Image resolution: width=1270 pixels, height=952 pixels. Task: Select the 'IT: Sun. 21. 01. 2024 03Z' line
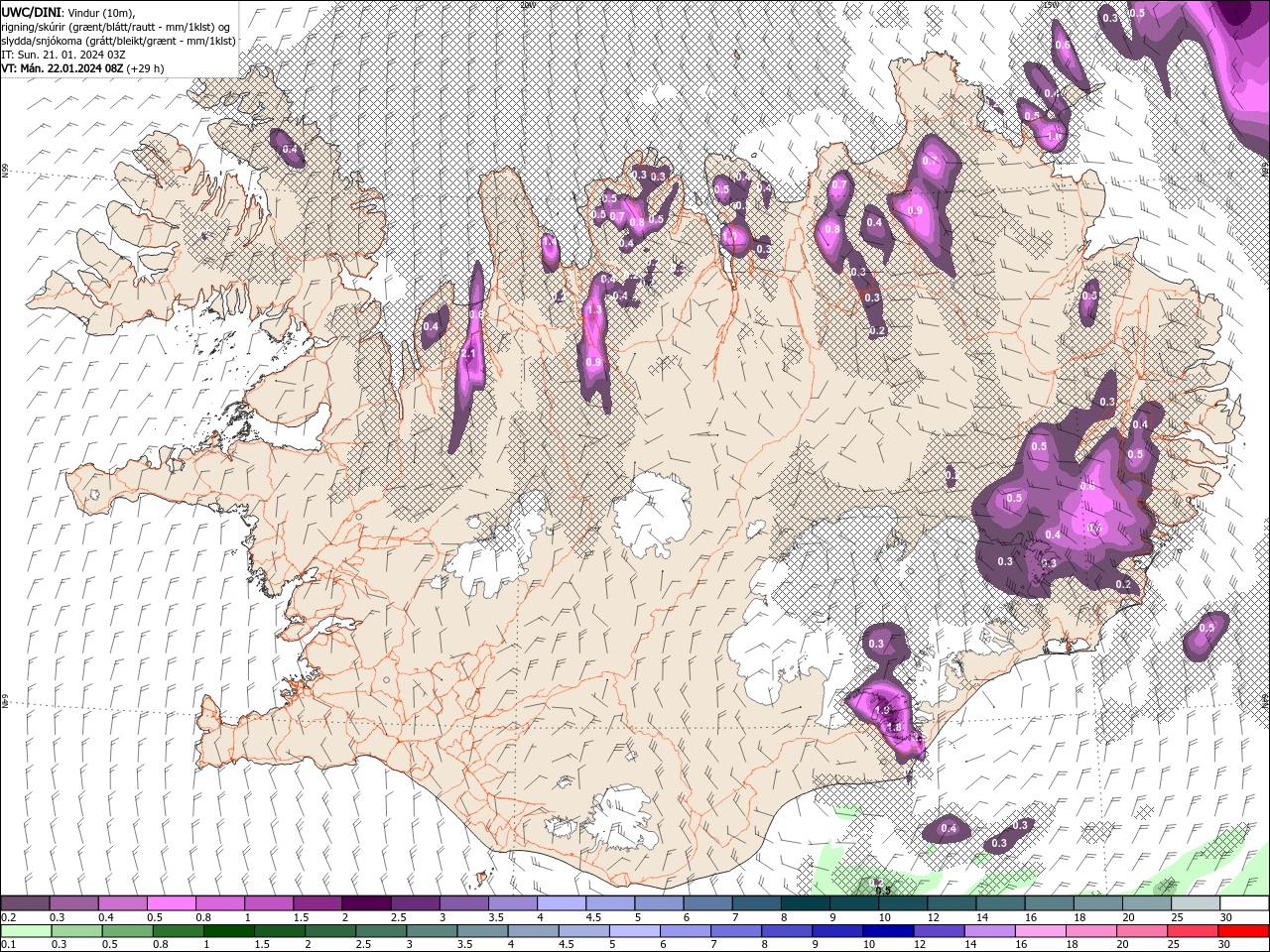pos(63,55)
